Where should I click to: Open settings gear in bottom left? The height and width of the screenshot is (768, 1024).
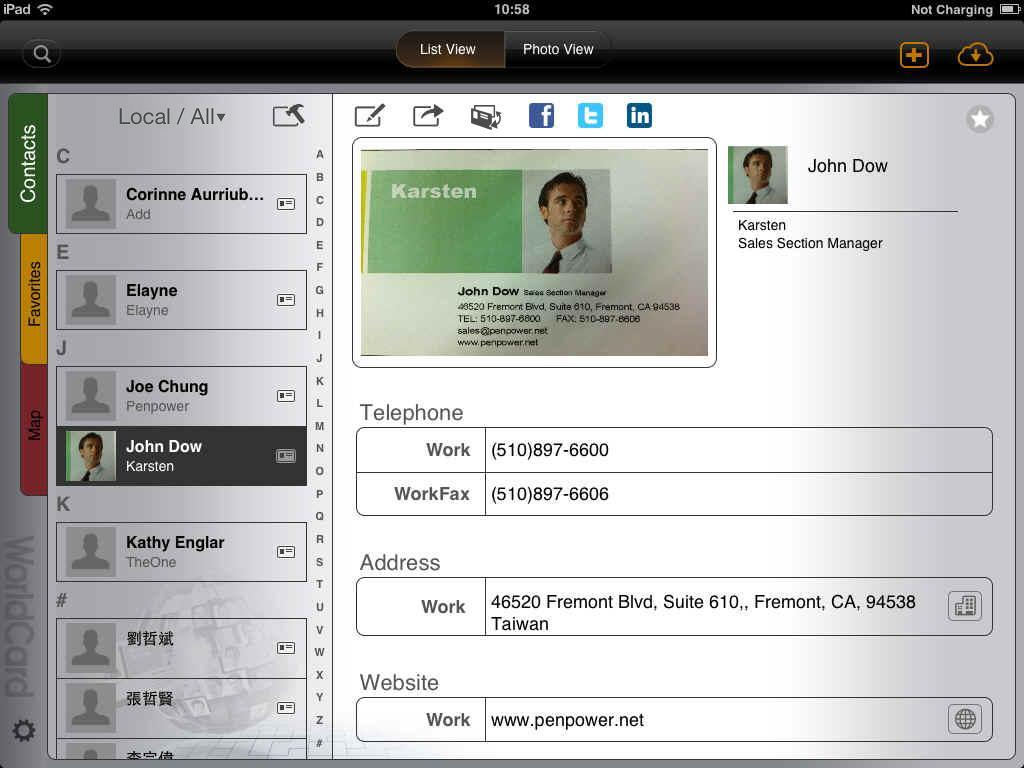click(x=24, y=731)
